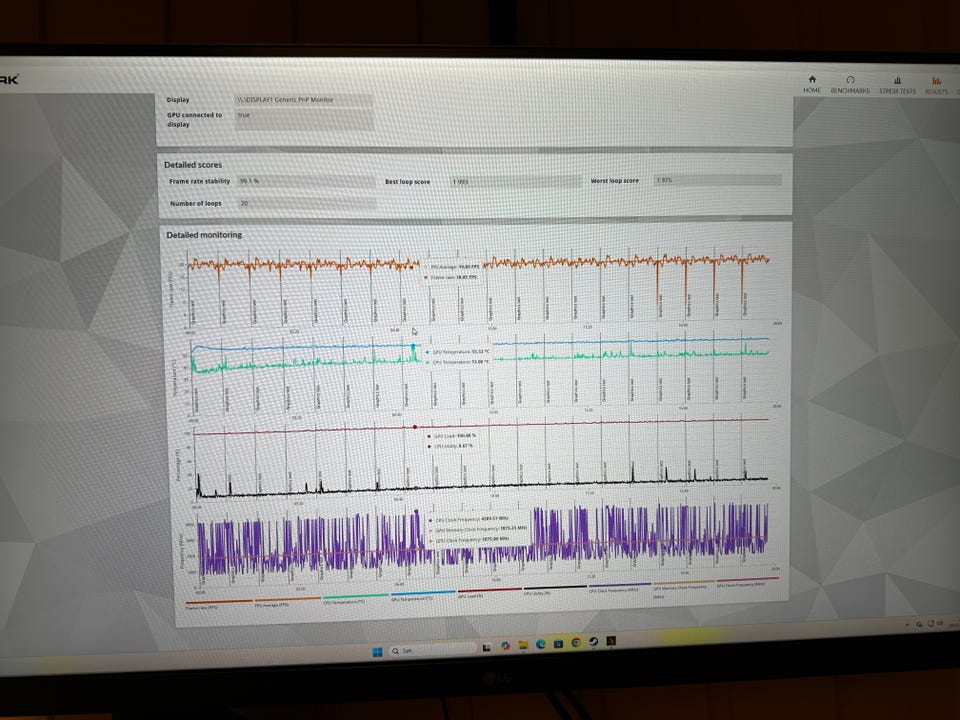Open Steam from the taskbar

point(593,642)
